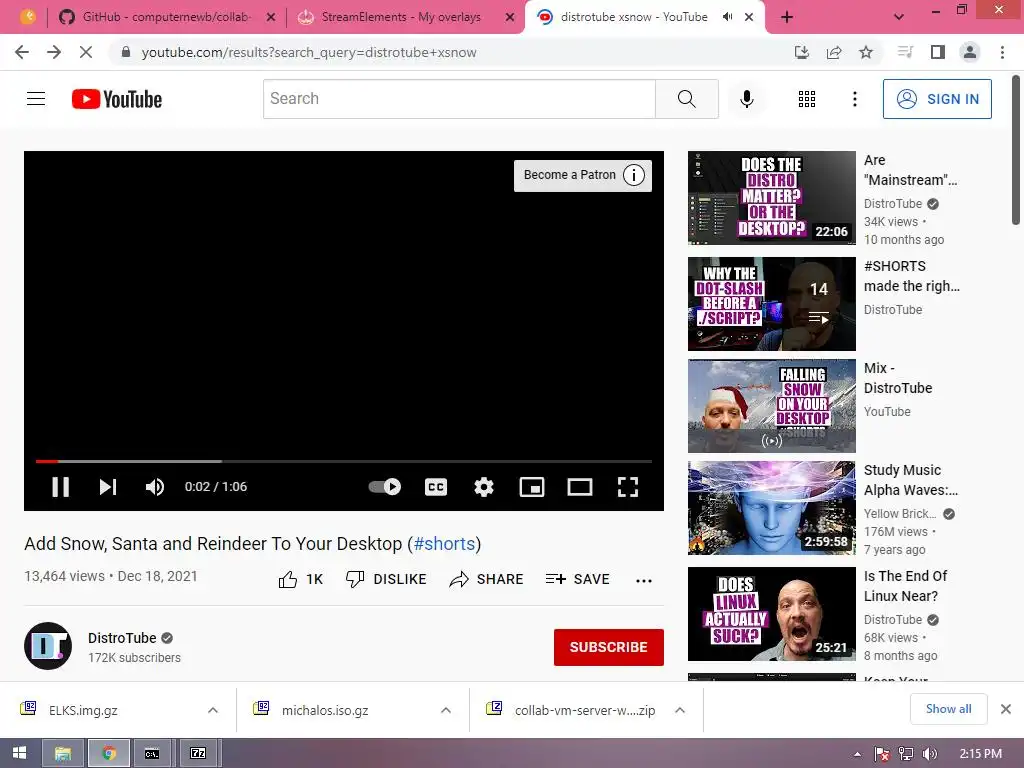Viewport: 1024px width, 768px height.
Task: Click Show all downloads
Action: (948, 709)
